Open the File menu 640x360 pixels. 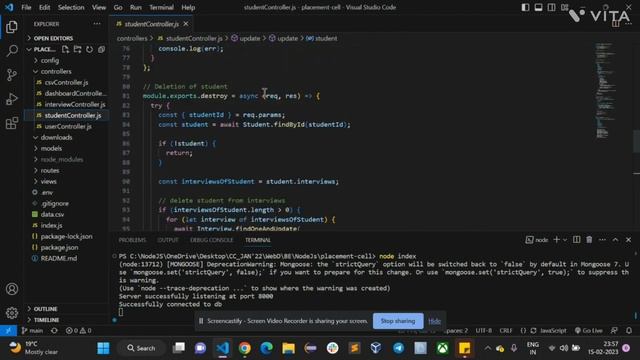(26, 7)
